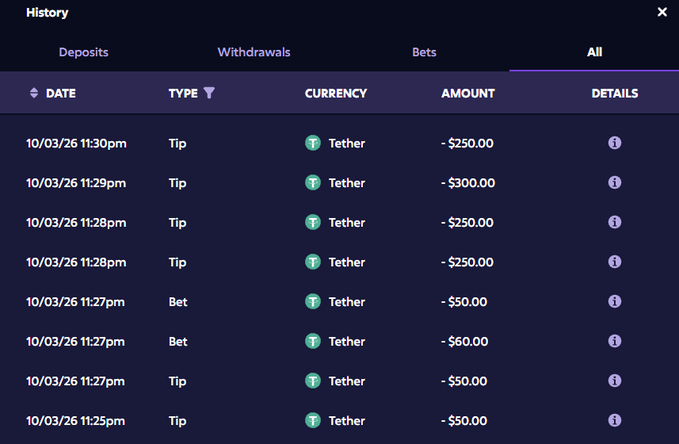The height and width of the screenshot is (444, 679).
Task: Click the - $50.00 amount of the 11:27pm Tip
Action: pyautogui.click(x=464, y=381)
